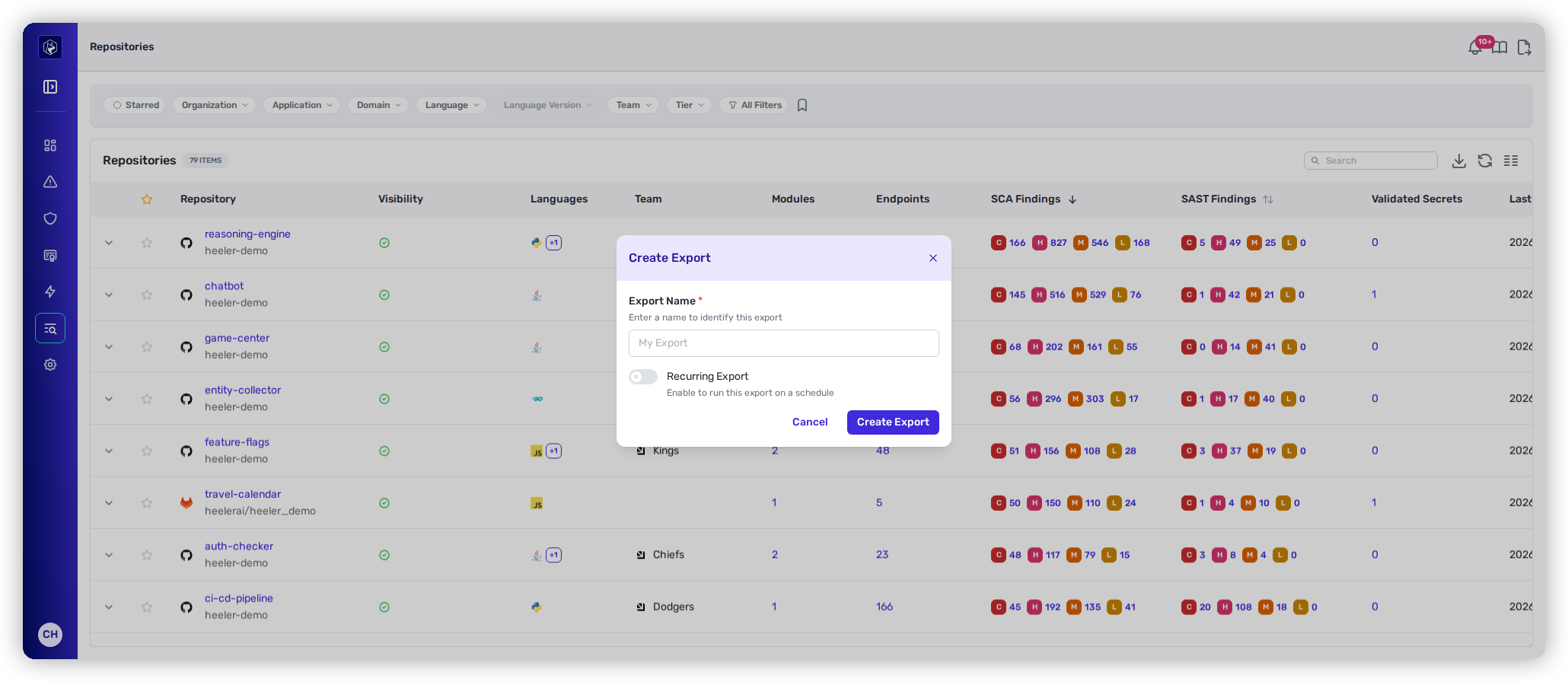Star the game-center repository
1568x682 pixels.
tap(147, 347)
